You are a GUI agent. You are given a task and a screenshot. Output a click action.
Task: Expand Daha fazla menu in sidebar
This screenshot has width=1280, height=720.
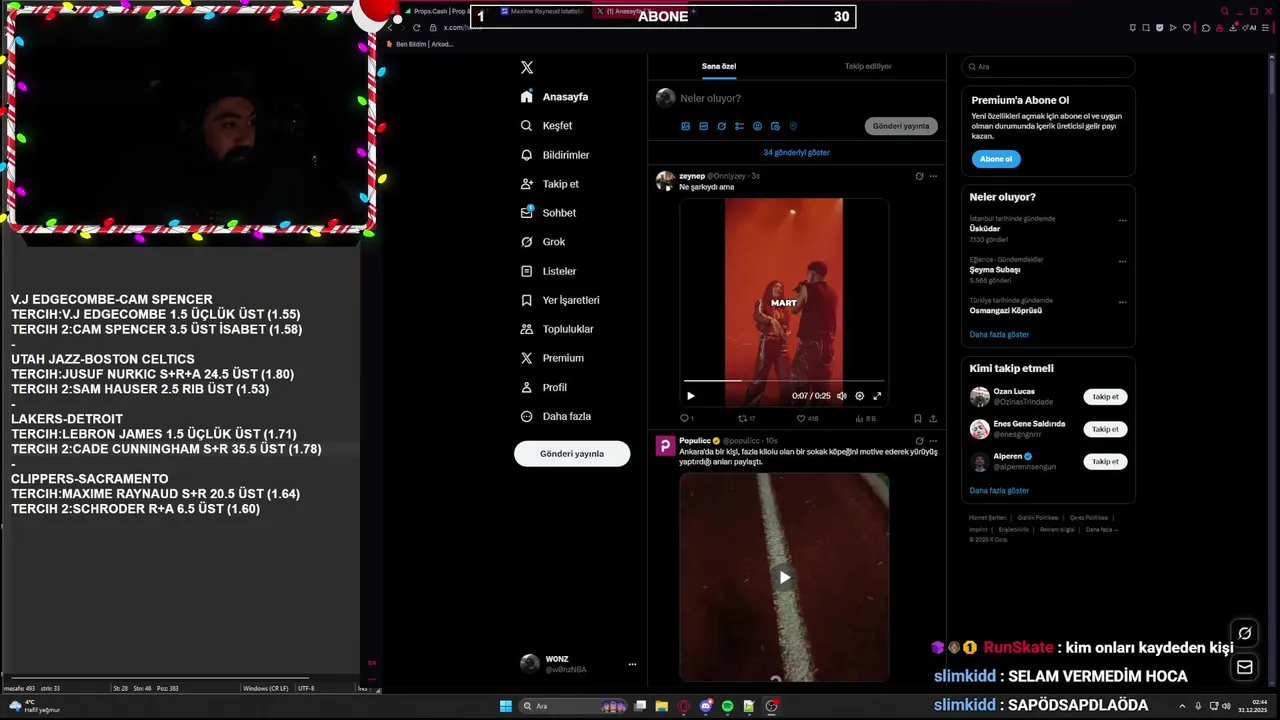555,416
